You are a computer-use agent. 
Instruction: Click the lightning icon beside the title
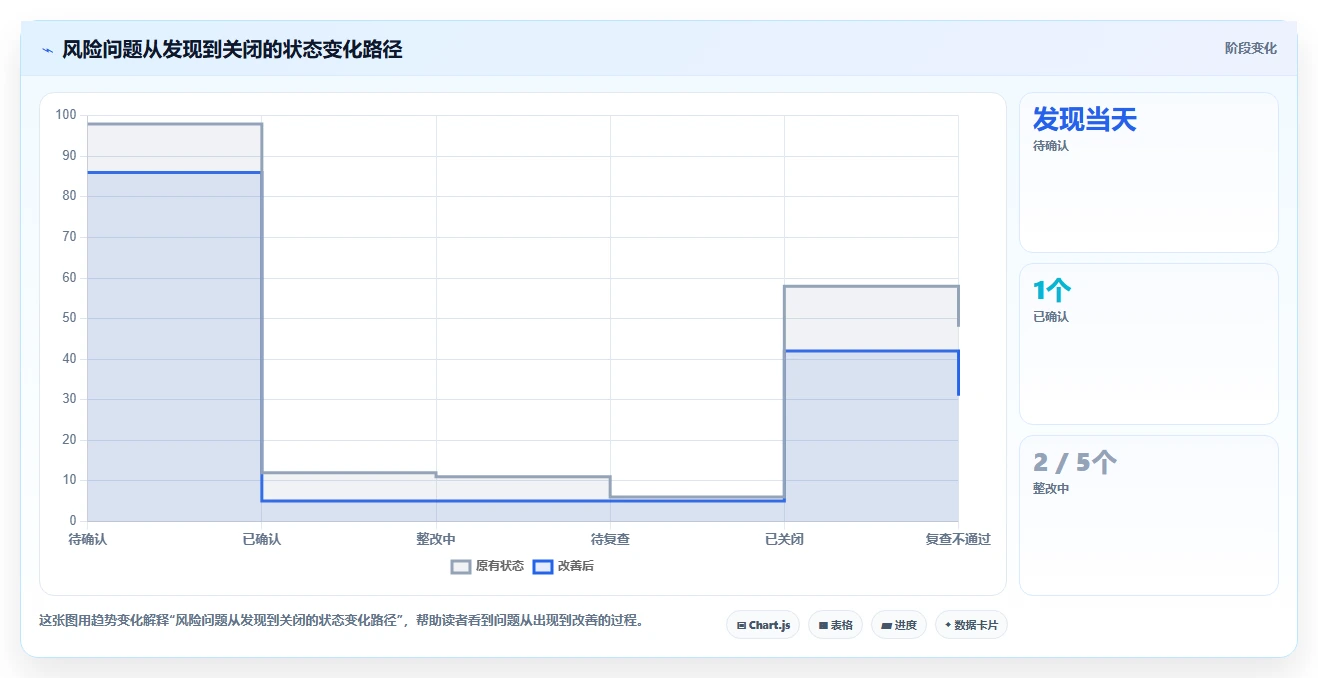(x=47, y=49)
